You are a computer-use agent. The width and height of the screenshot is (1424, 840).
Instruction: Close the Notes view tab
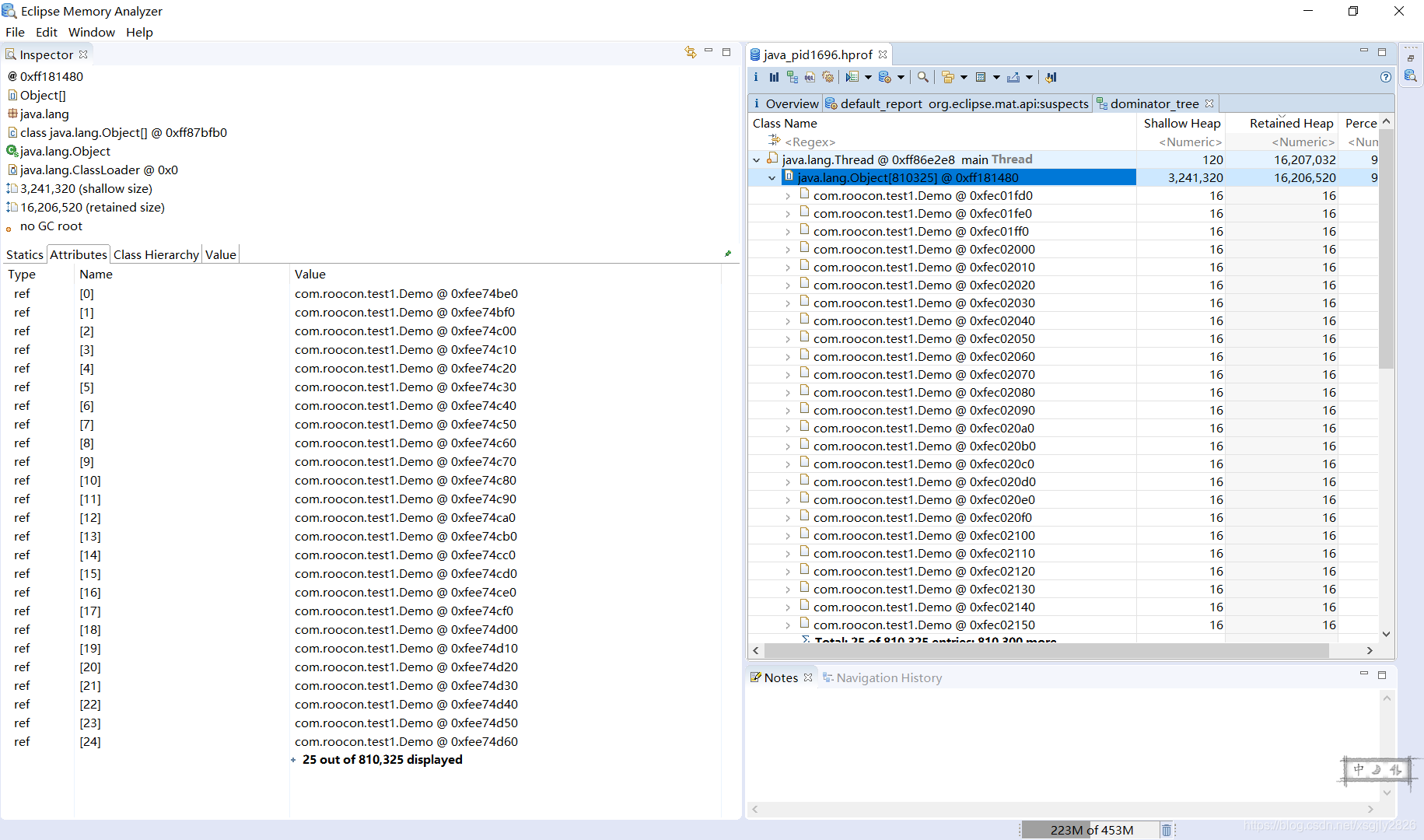click(808, 677)
